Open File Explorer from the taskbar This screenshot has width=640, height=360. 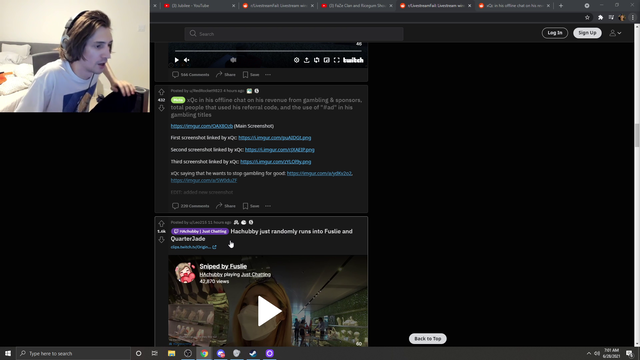(x=171, y=353)
